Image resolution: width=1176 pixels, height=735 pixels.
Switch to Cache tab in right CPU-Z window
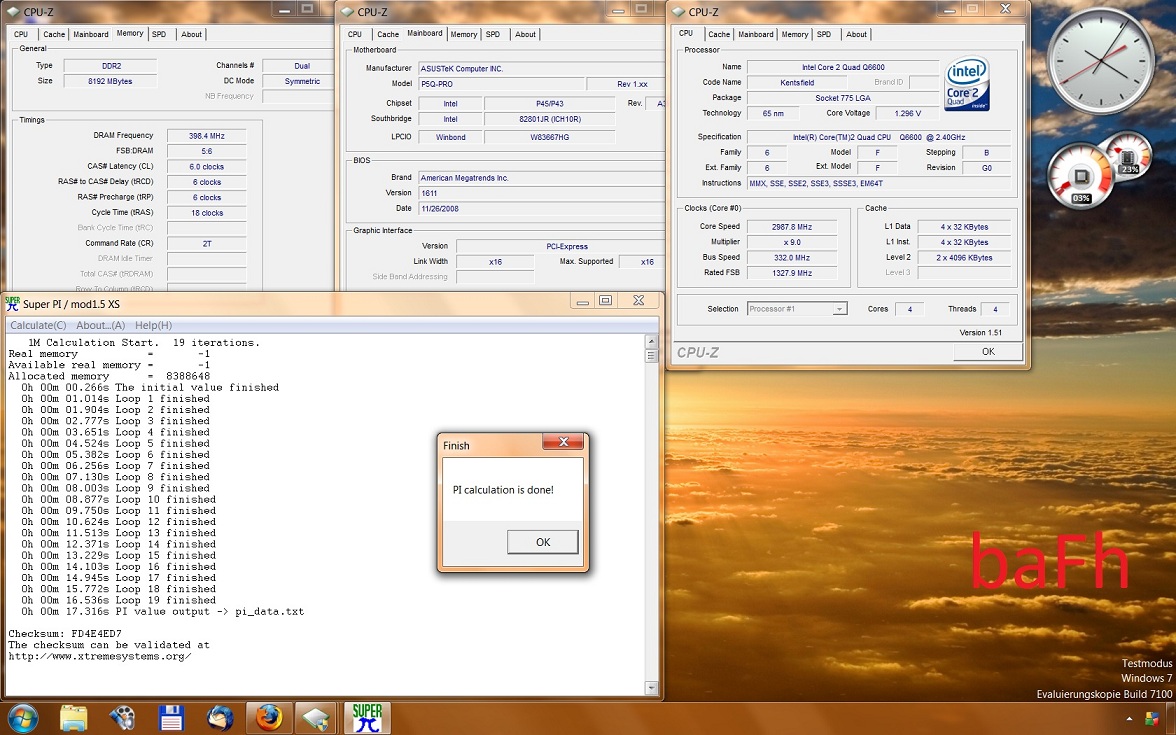click(x=718, y=34)
